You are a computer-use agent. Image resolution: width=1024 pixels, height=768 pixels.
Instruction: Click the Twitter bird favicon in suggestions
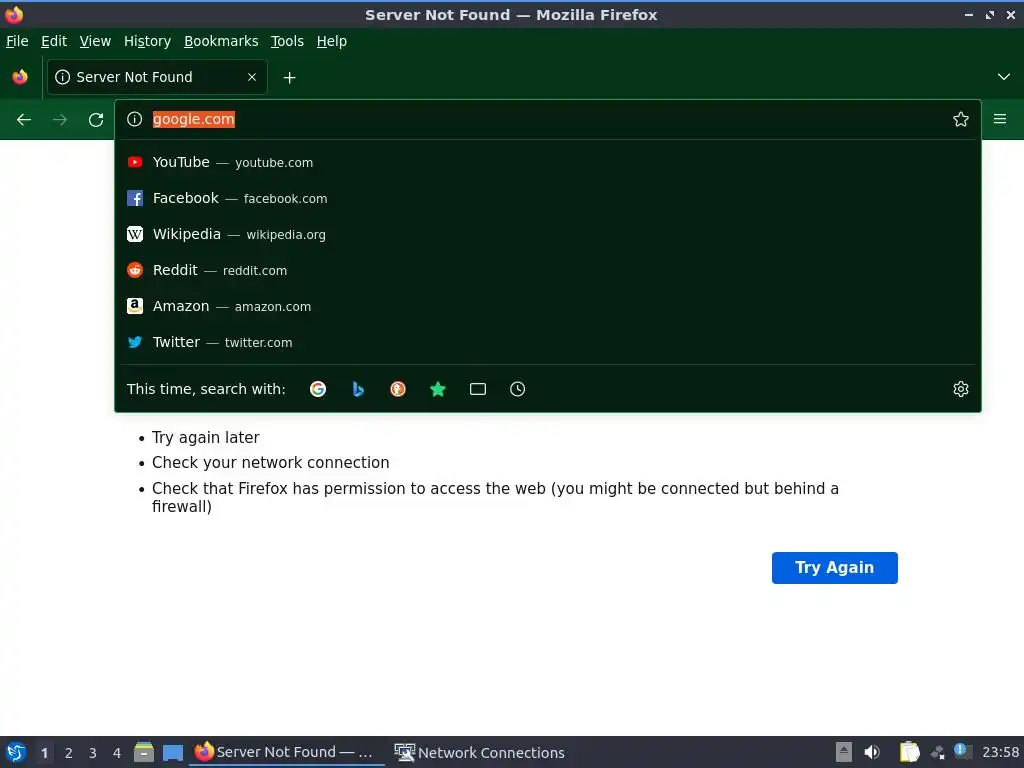click(x=135, y=342)
